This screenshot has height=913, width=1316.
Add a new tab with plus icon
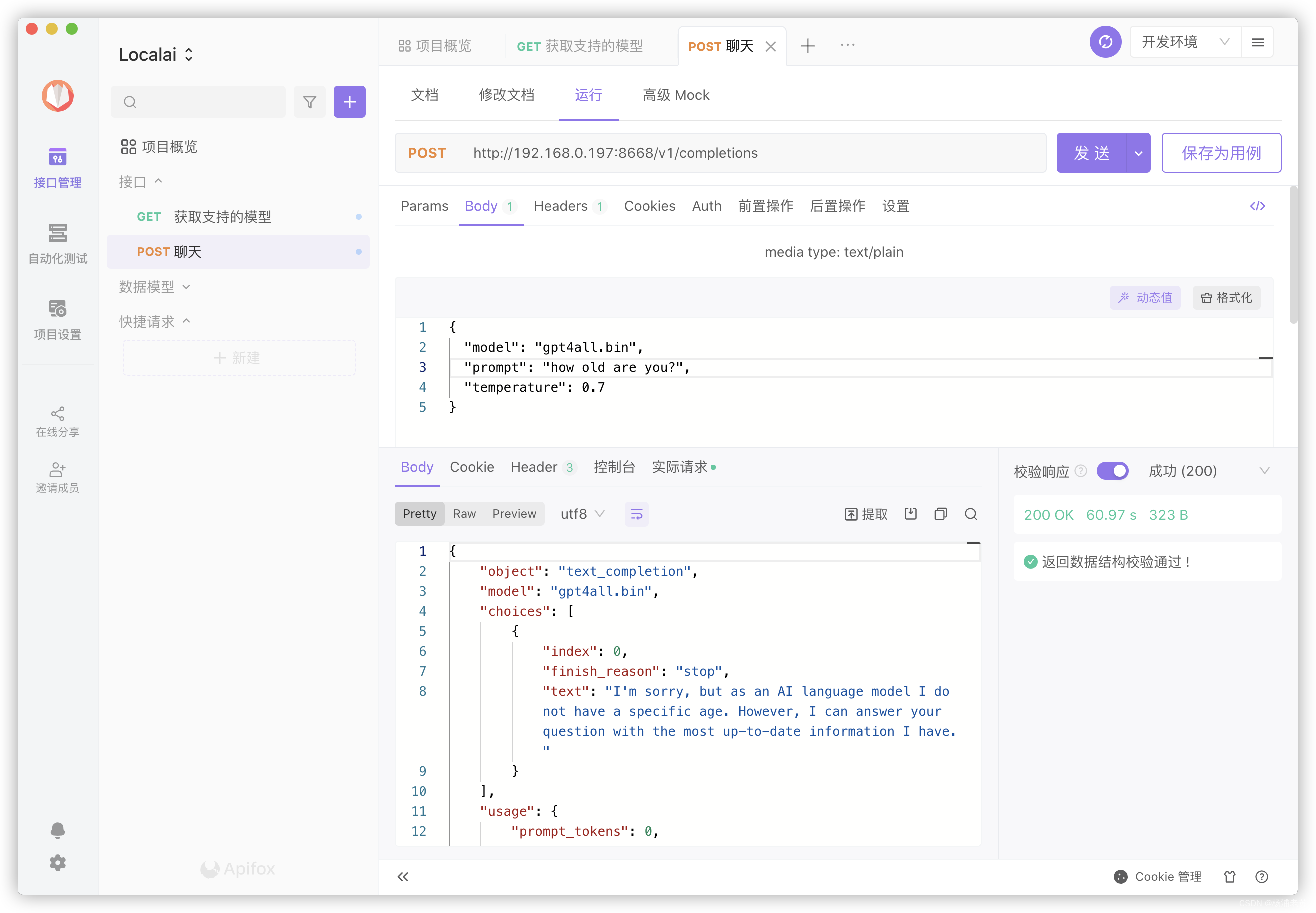807,46
